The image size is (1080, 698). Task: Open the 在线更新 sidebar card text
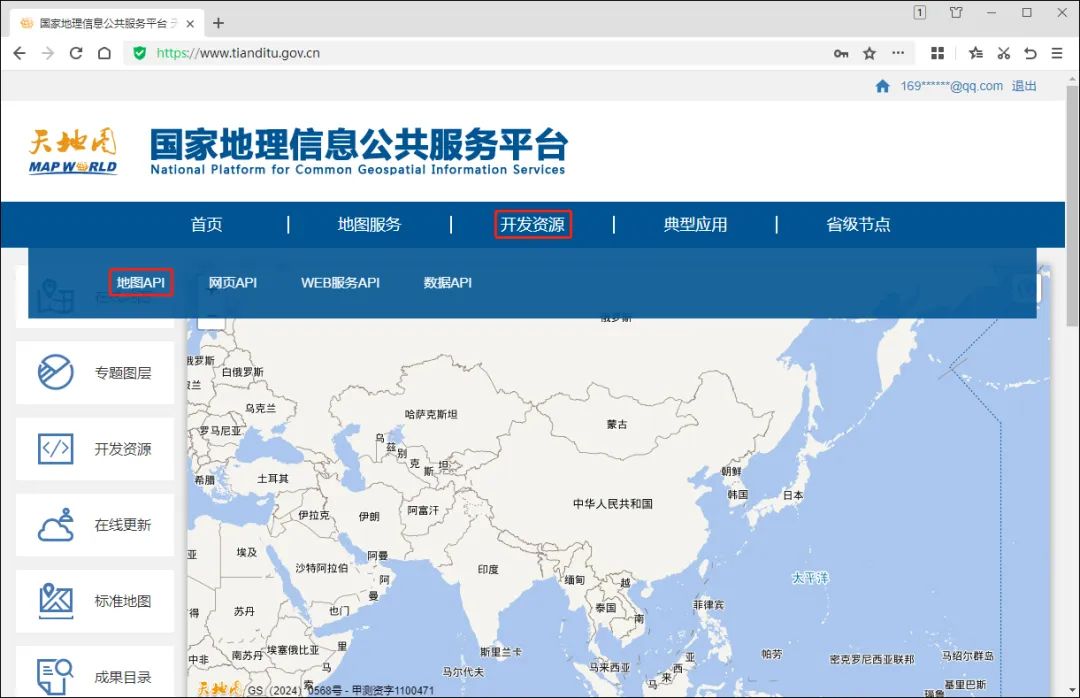[123, 525]
